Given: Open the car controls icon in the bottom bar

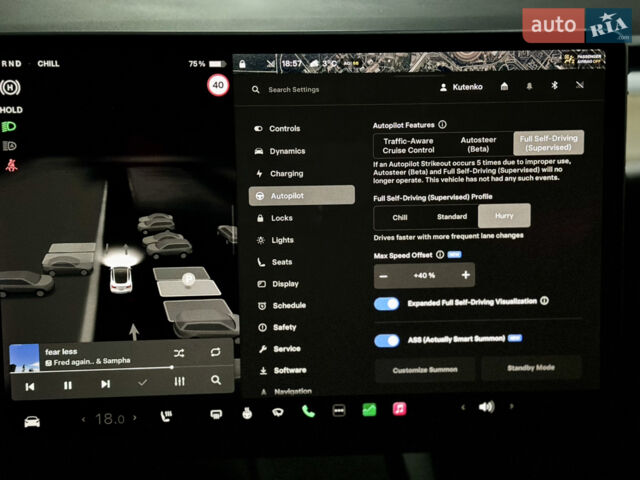Looking at the screenshot, I should pos(32,422).
